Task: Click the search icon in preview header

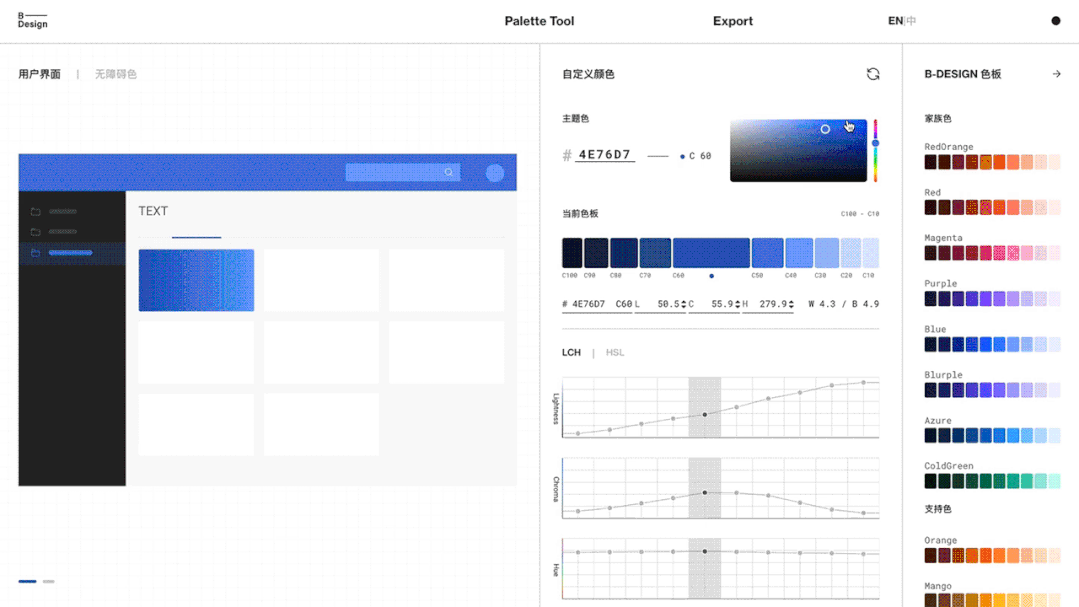Action: 449,173
